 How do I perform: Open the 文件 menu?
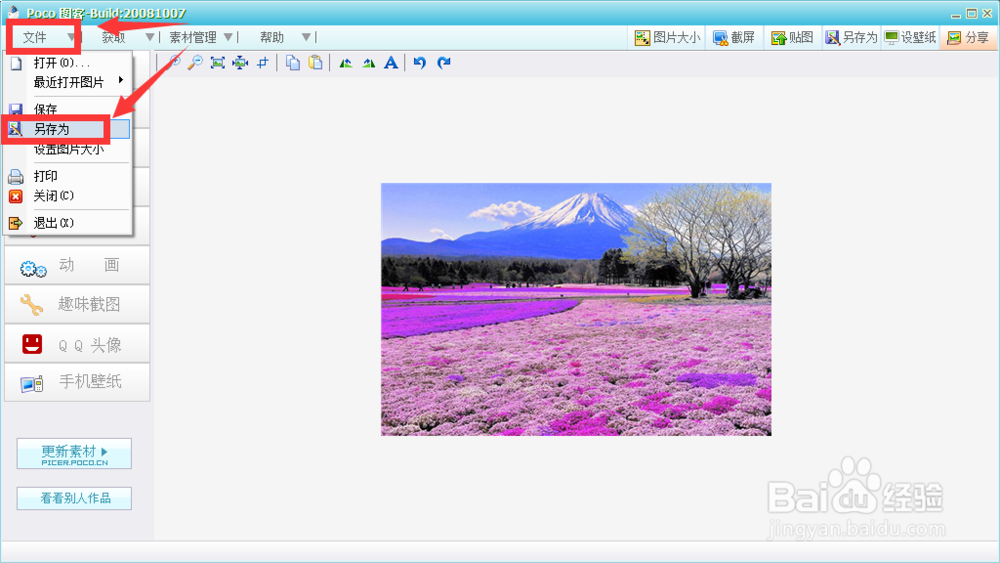coord(34,38)
